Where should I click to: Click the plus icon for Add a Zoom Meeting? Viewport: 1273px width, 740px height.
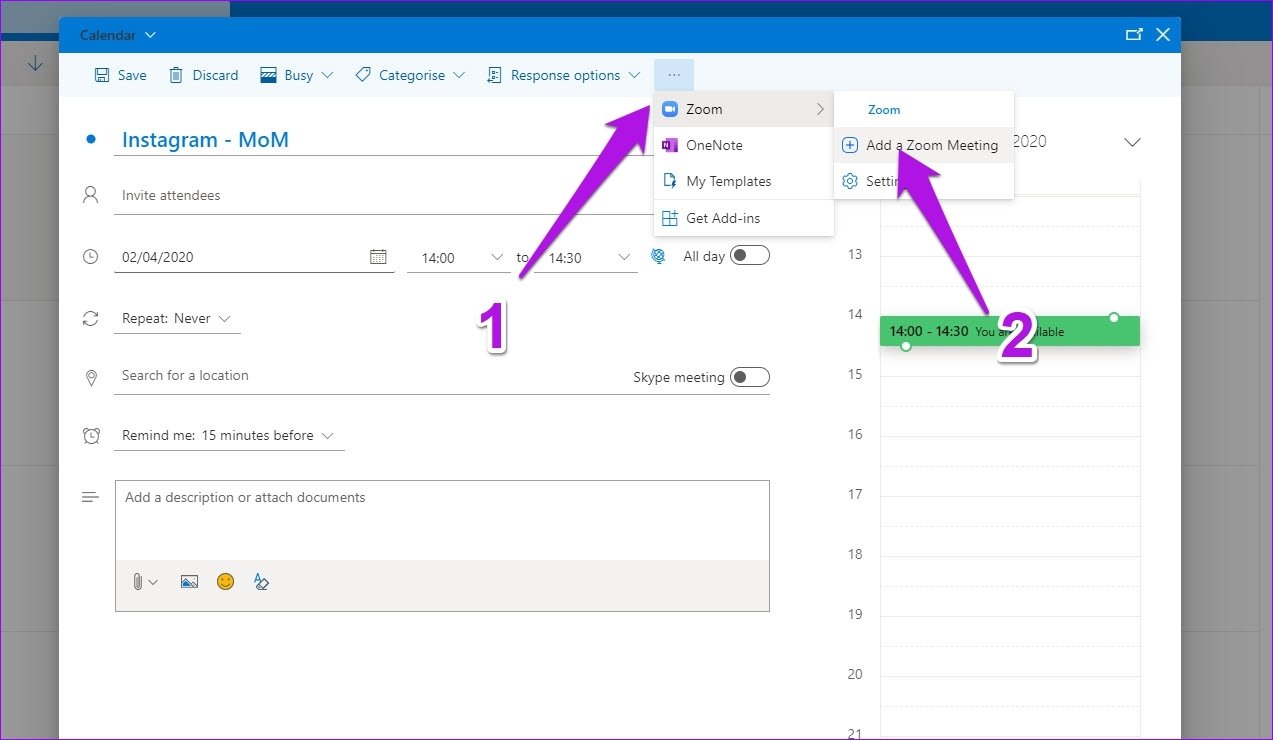pos(850,145)
